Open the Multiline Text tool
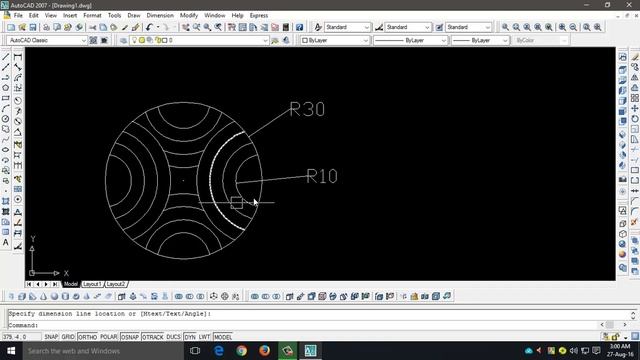 (x=6, y=242)
